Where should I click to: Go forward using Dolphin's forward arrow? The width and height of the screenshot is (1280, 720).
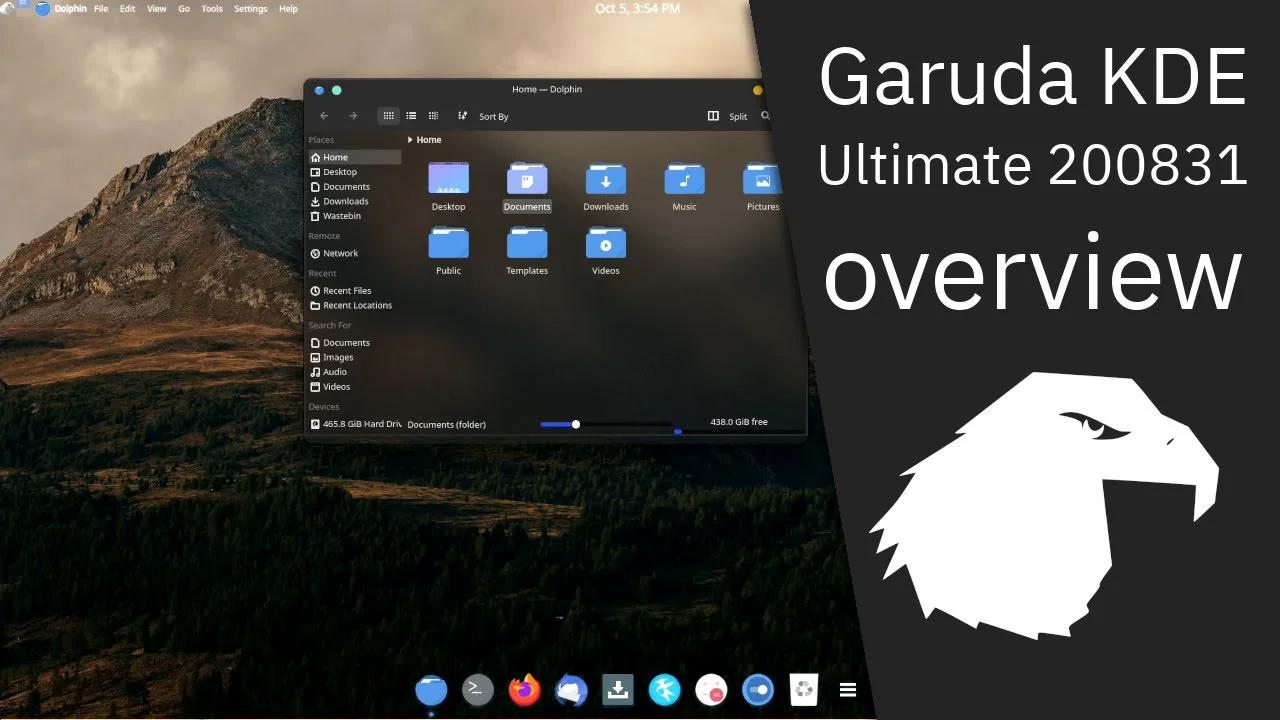click(353, 116)
